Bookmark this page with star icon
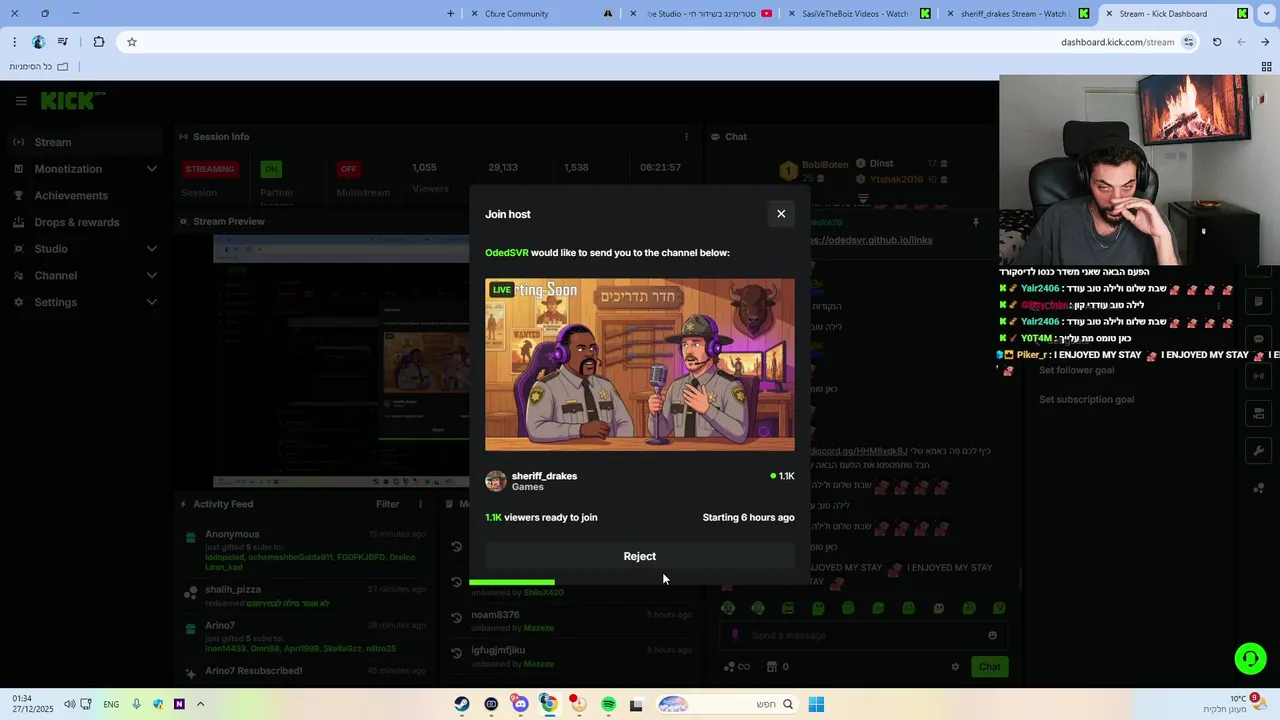Screen dimensions: 1280x720 pos(131,42)
